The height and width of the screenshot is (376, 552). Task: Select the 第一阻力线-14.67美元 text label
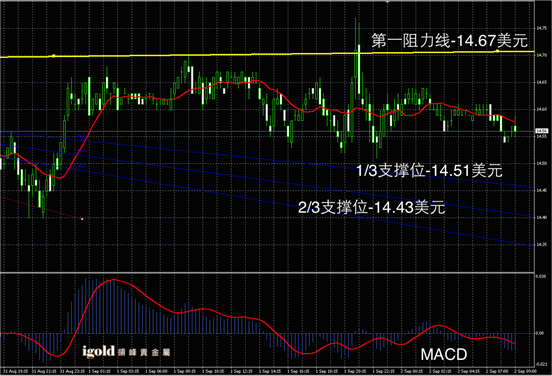[x=450, y=41]
